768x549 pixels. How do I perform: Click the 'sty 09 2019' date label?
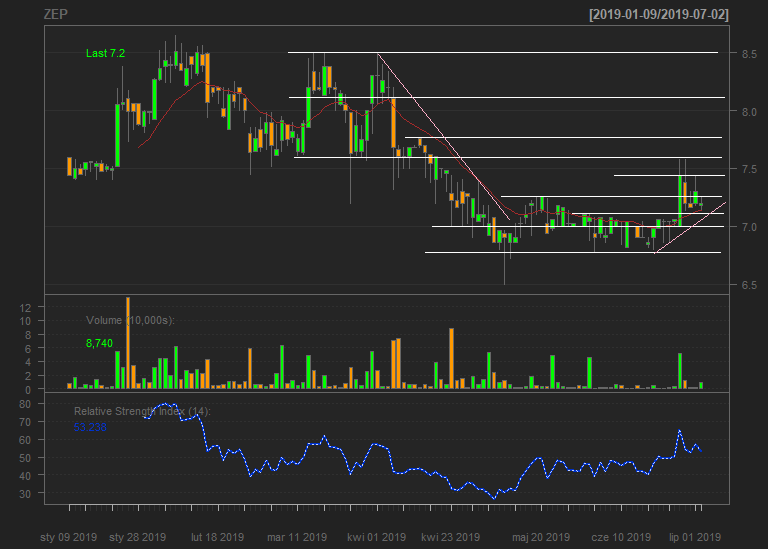pyautogui.click(x=69, y=537)
